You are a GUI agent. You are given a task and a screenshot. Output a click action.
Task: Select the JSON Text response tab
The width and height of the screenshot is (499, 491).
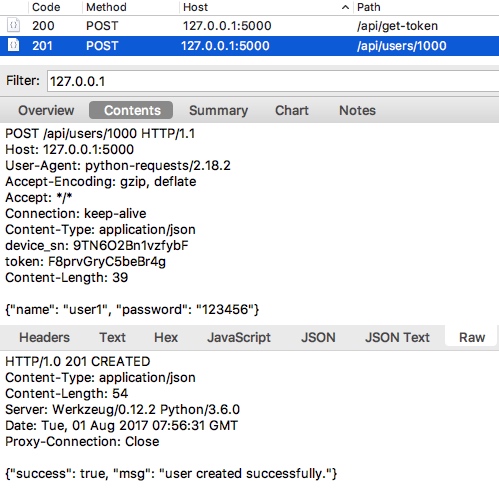[x=397, y=337]
